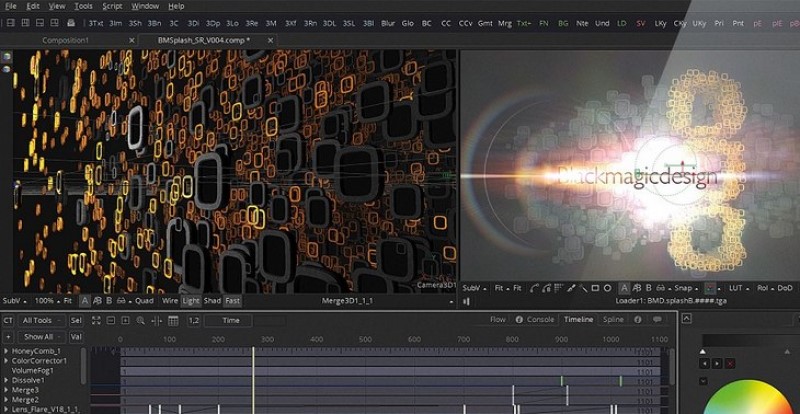Open the Script menu
The height and width of the screenshot is (414, 800).
click(x=112, y=6)
